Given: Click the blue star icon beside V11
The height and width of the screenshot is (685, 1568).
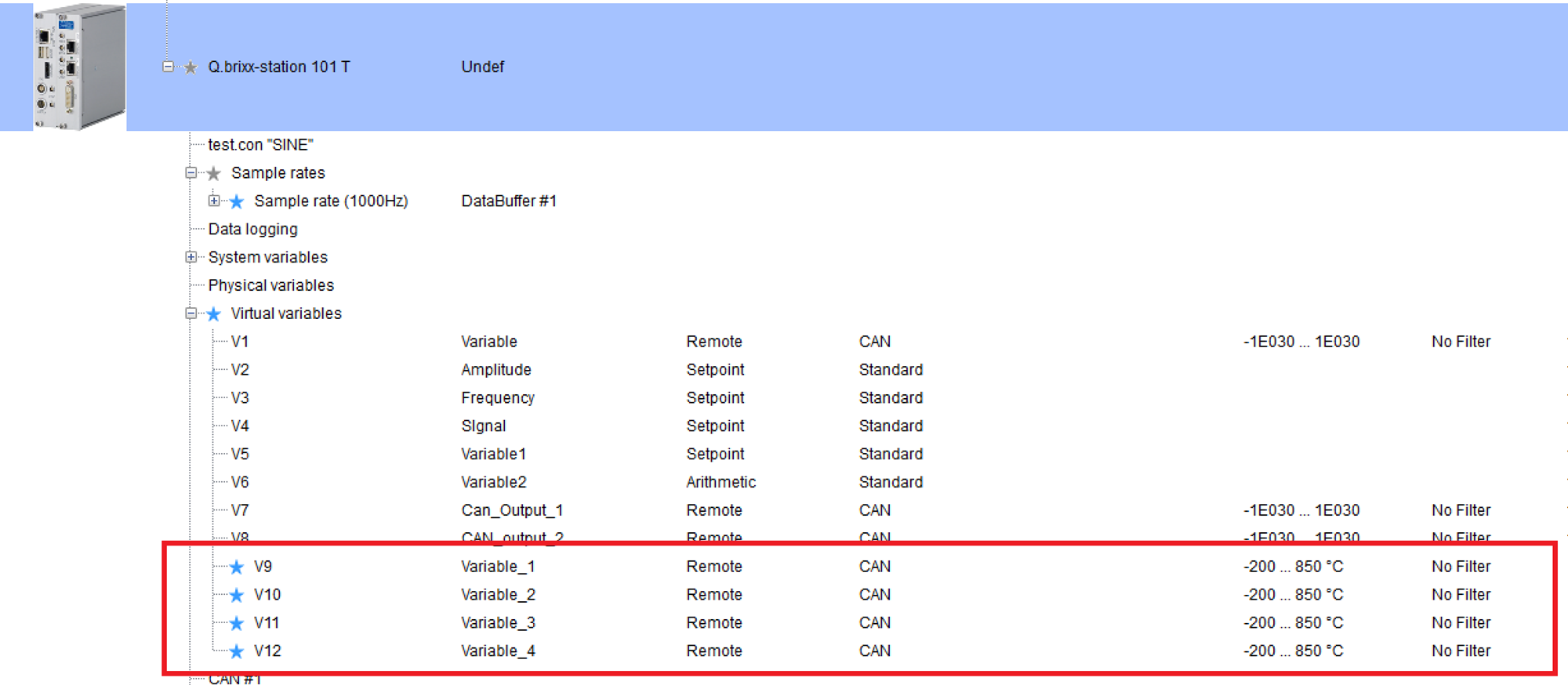Looking at the screenshot, I should pyautogui.click(x=237, y=623).
